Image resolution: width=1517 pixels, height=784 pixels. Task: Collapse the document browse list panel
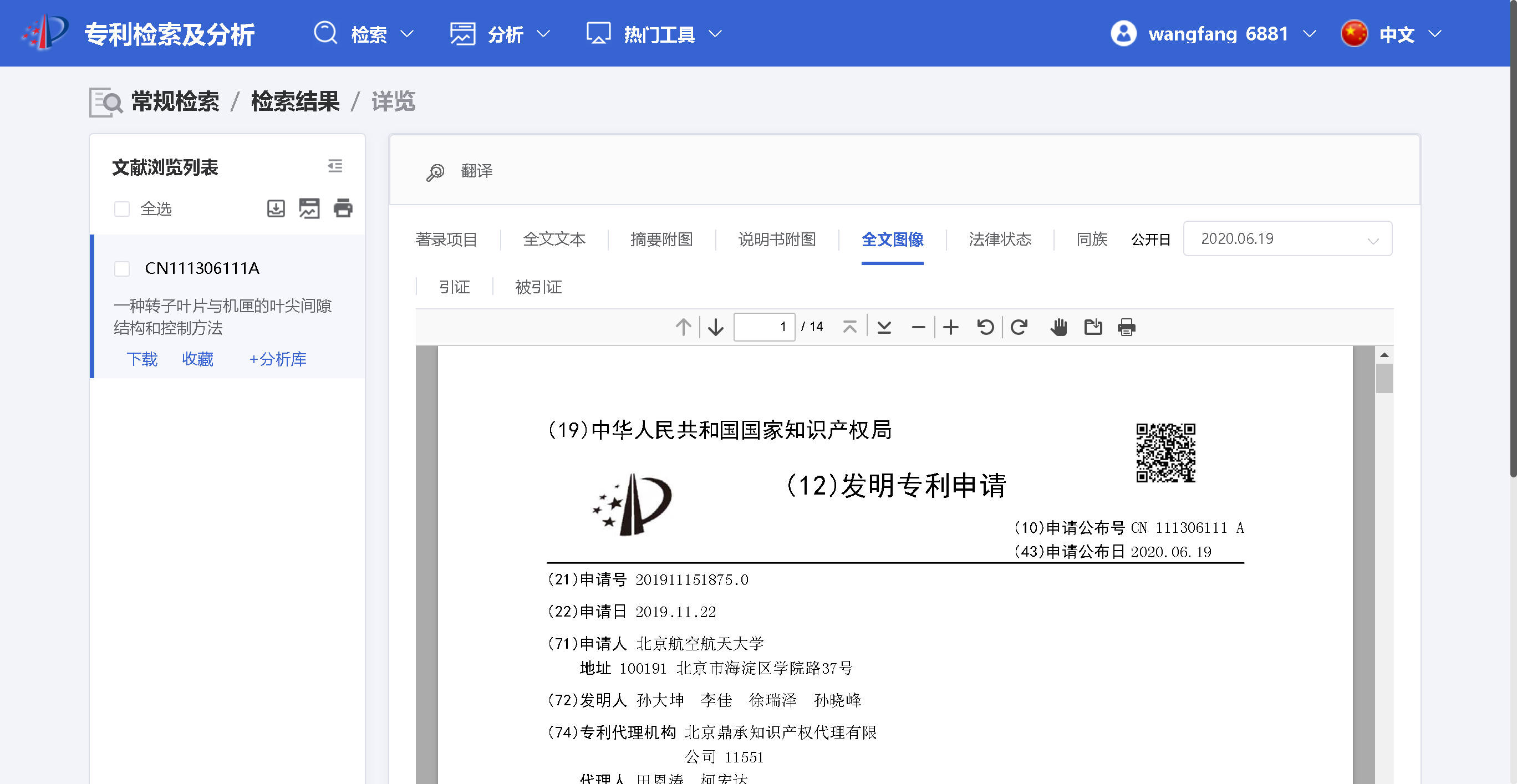(x=335, y=166)
